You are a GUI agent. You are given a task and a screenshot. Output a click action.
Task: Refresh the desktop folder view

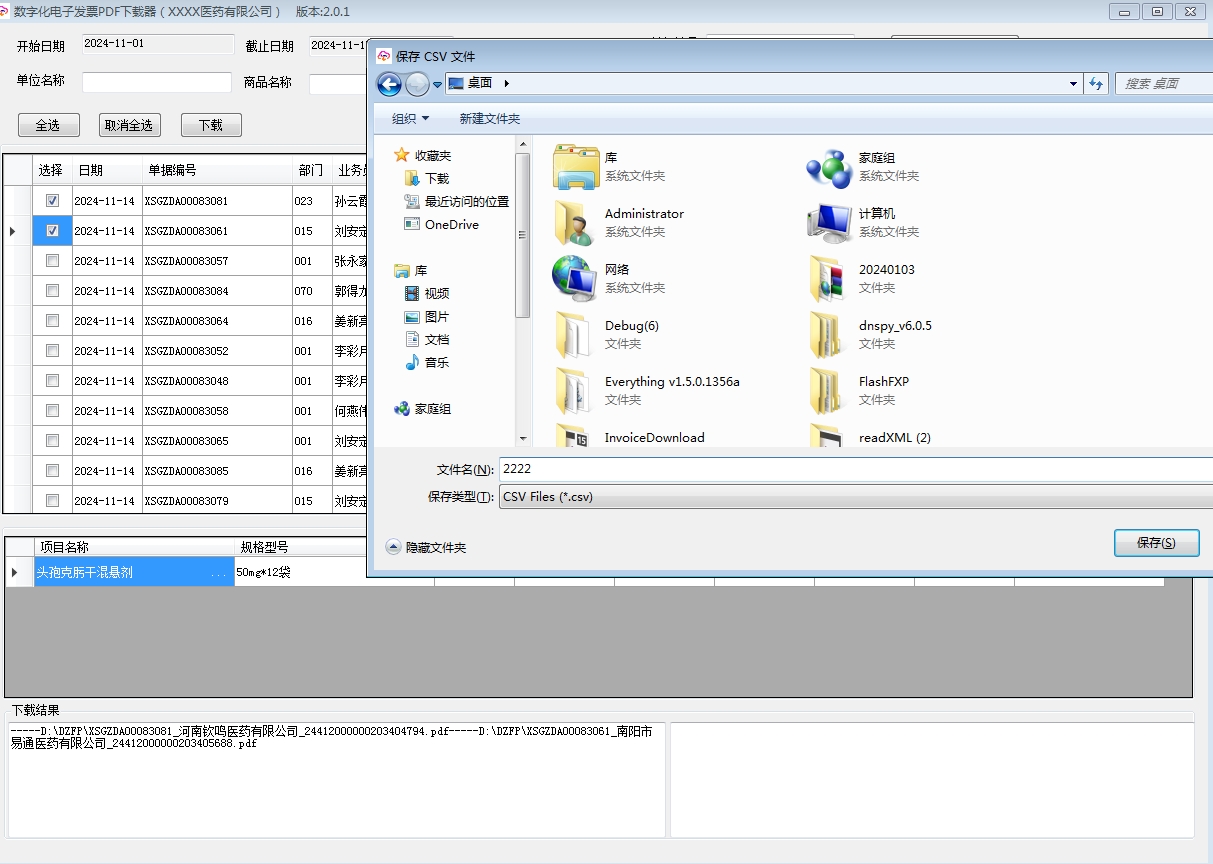pos(1096,84)
